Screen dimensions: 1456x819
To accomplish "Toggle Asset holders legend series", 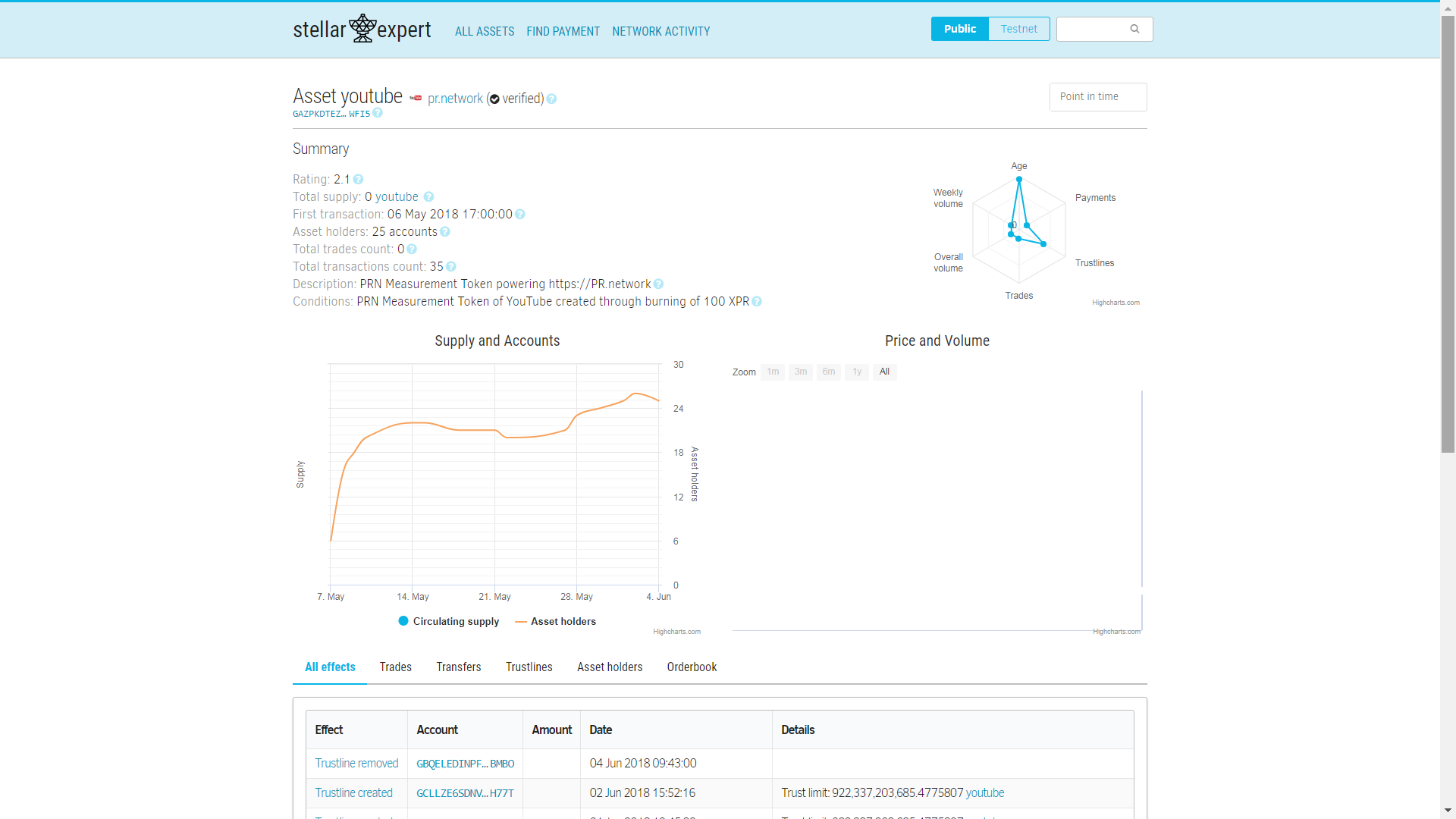I will point(555,621).
